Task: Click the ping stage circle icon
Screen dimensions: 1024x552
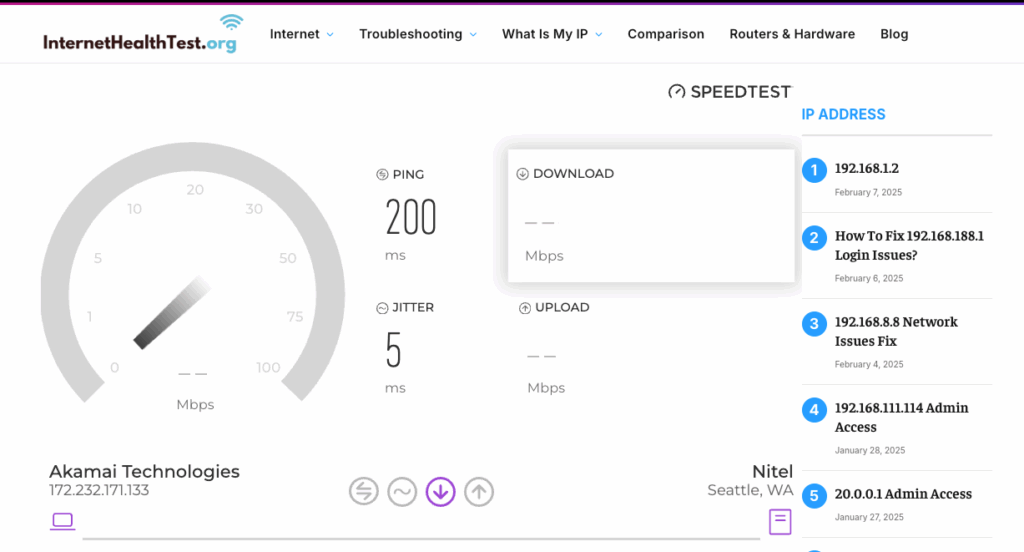Action: 364,491
